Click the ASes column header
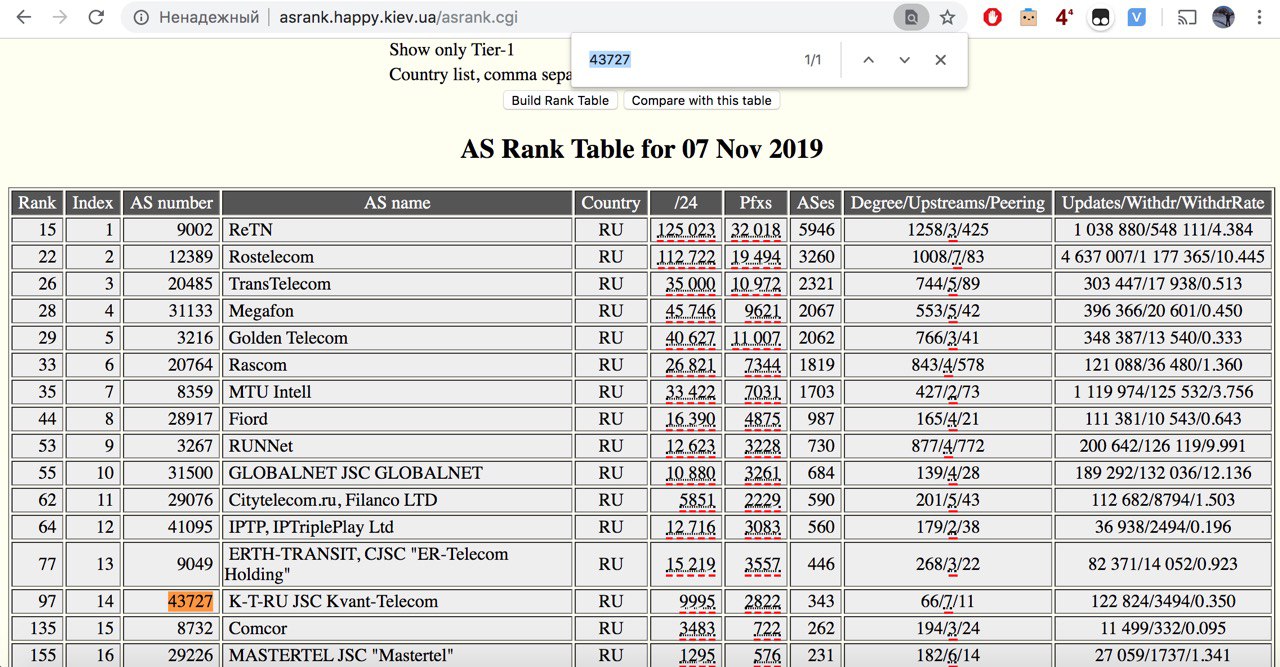 (815, 202)
